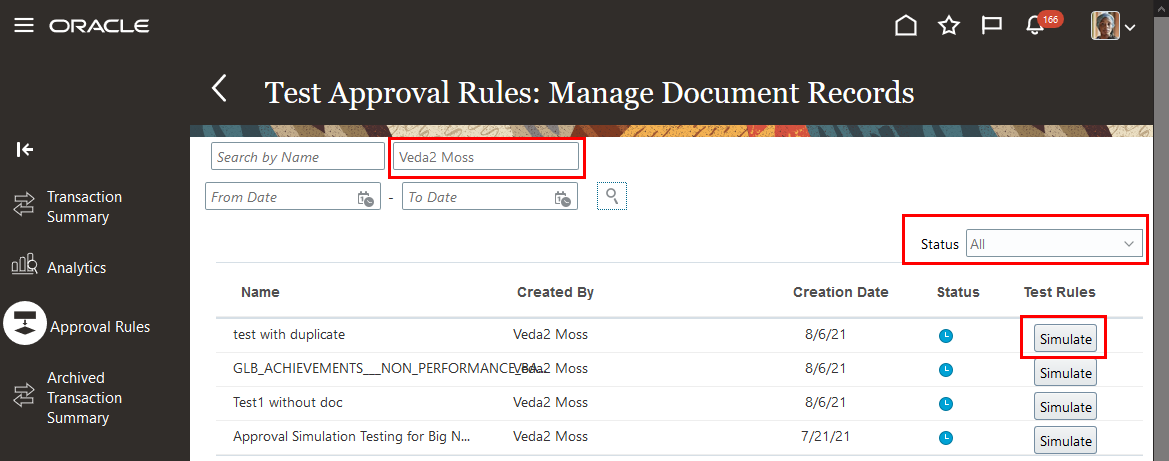Open Archived Transaction Summary

84,397
